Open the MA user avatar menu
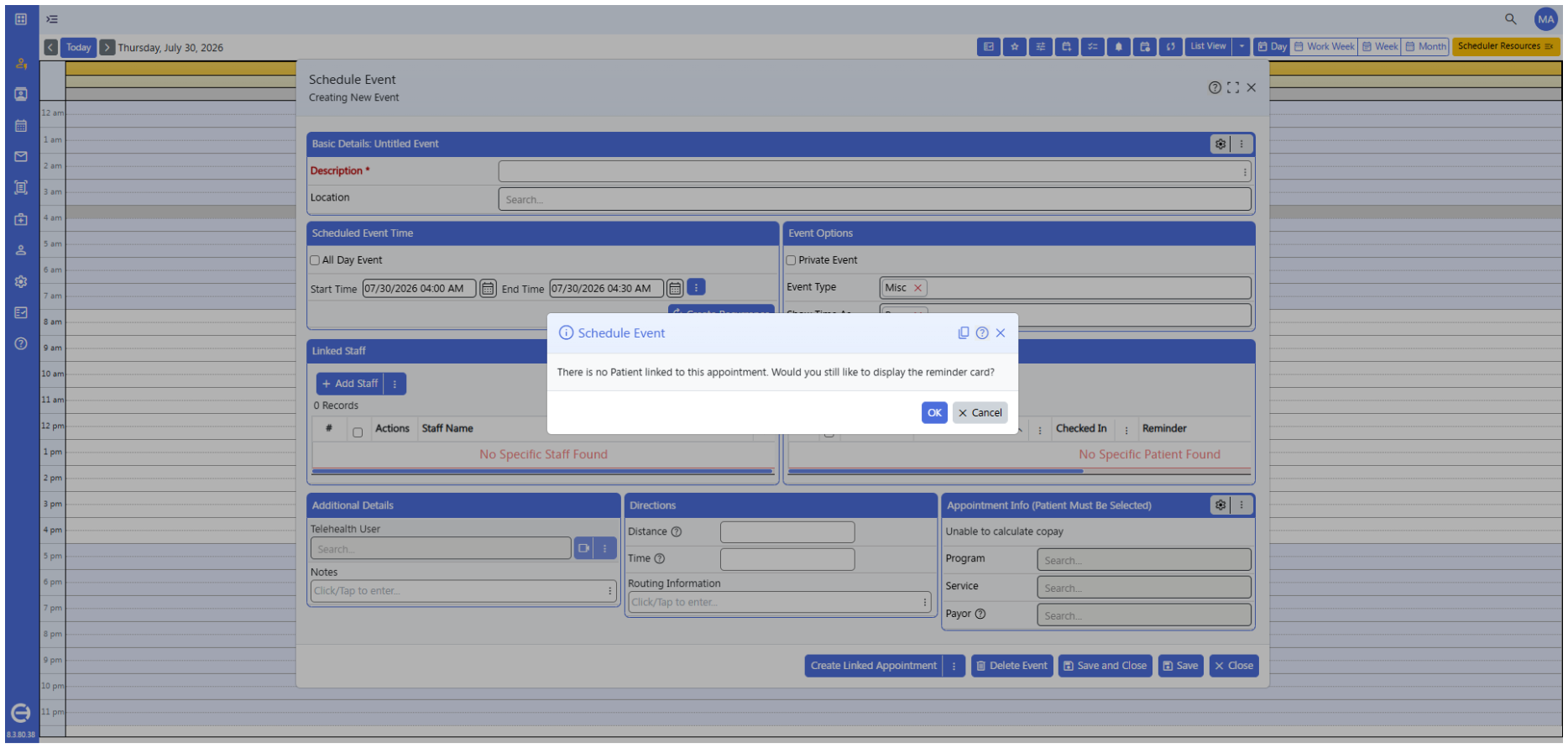Image resolution: width=1568 pixels, height=748 pixels. click(x=1546, y=19)
